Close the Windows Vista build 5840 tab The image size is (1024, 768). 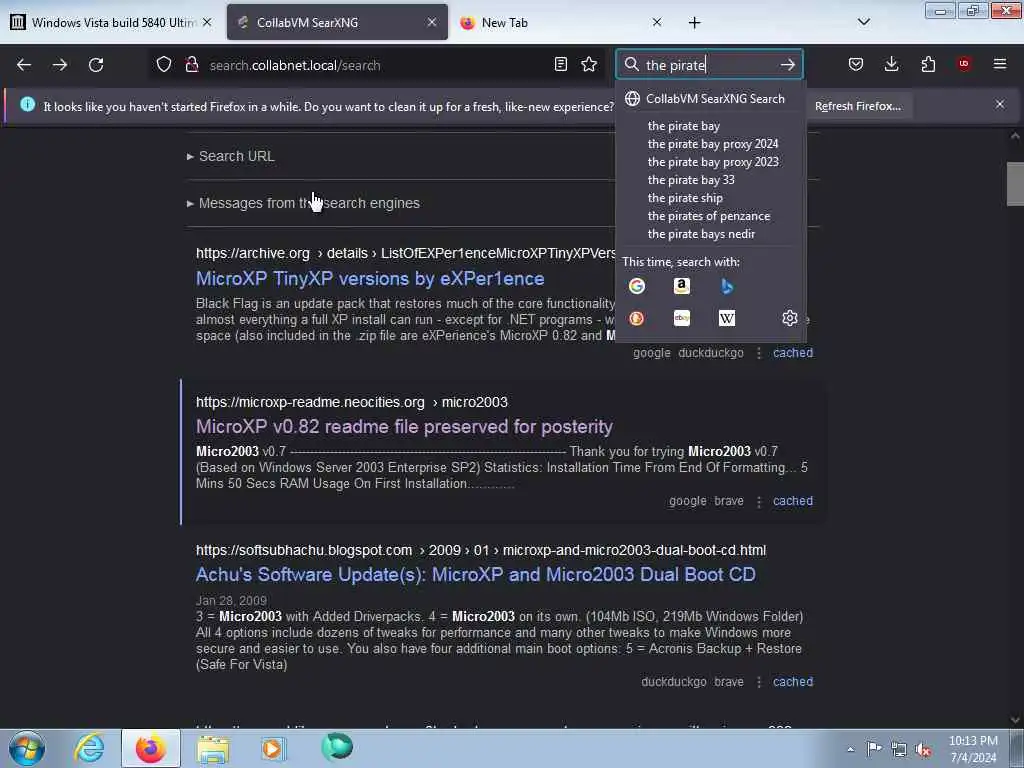coord(207,22)
